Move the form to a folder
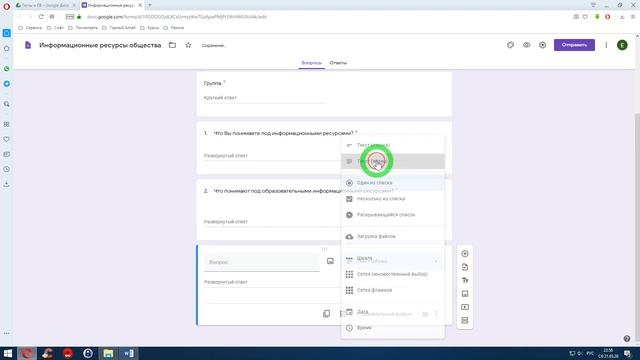The height and width of the screenshot is (360, 640). (172, 45)
